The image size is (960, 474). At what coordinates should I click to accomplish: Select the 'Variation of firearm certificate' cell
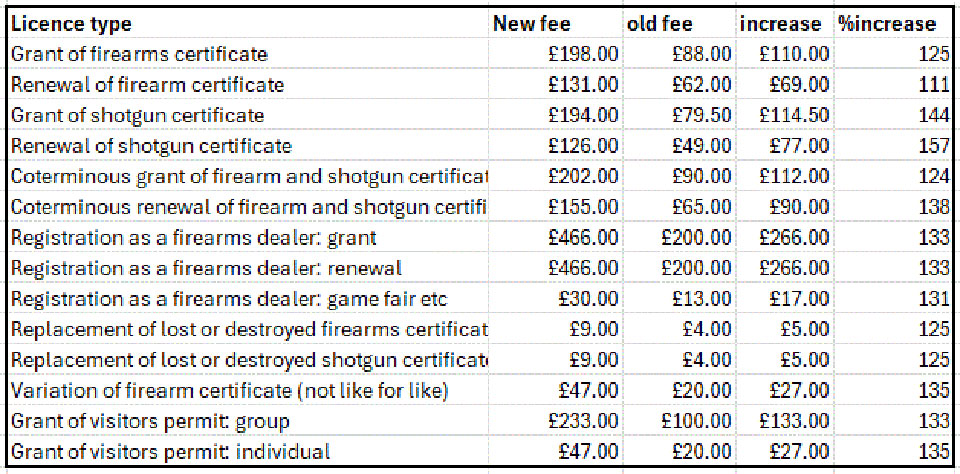[229, 391]
